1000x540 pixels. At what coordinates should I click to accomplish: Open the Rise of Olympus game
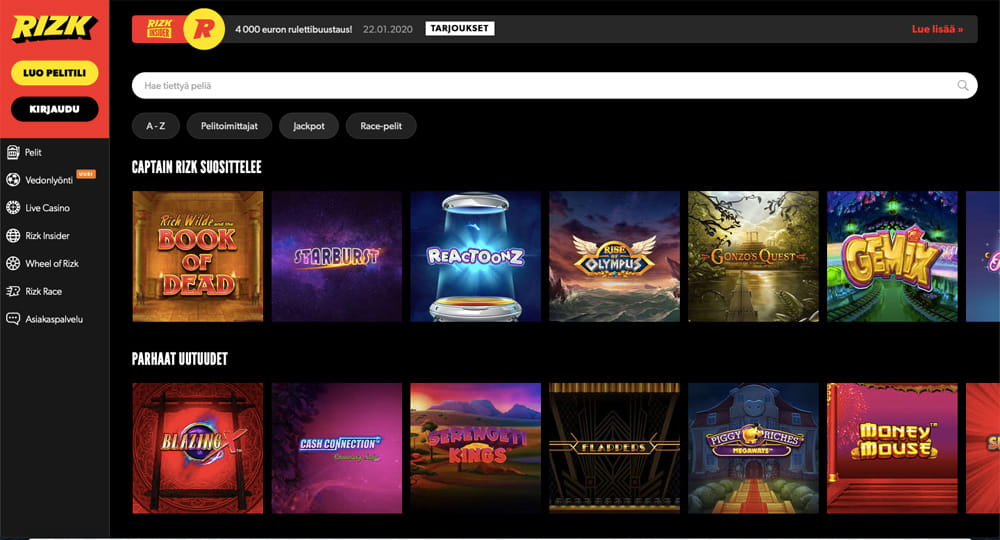(x=614, y=256)
